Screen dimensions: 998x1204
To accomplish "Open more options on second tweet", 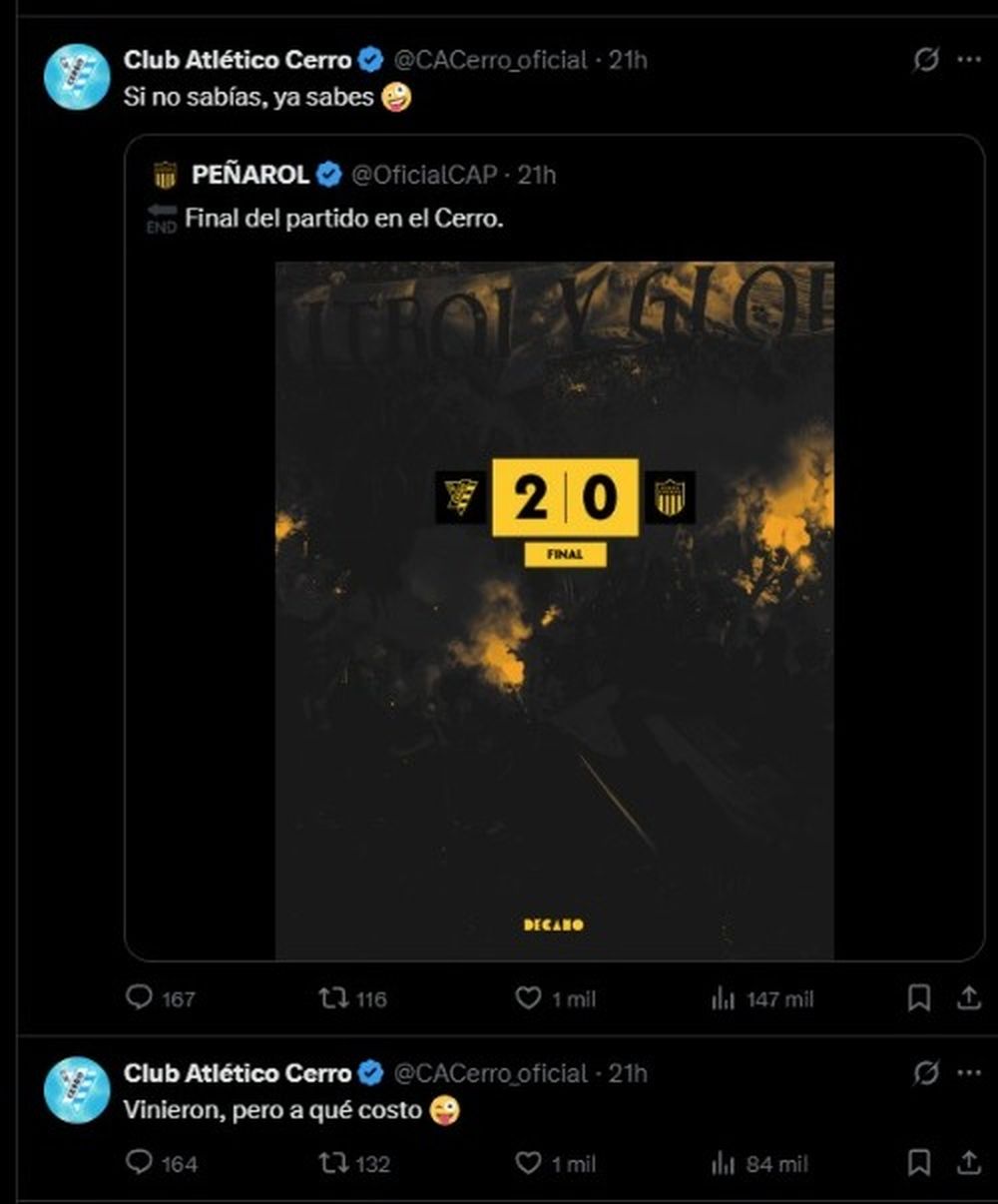I will point(969,1073).
